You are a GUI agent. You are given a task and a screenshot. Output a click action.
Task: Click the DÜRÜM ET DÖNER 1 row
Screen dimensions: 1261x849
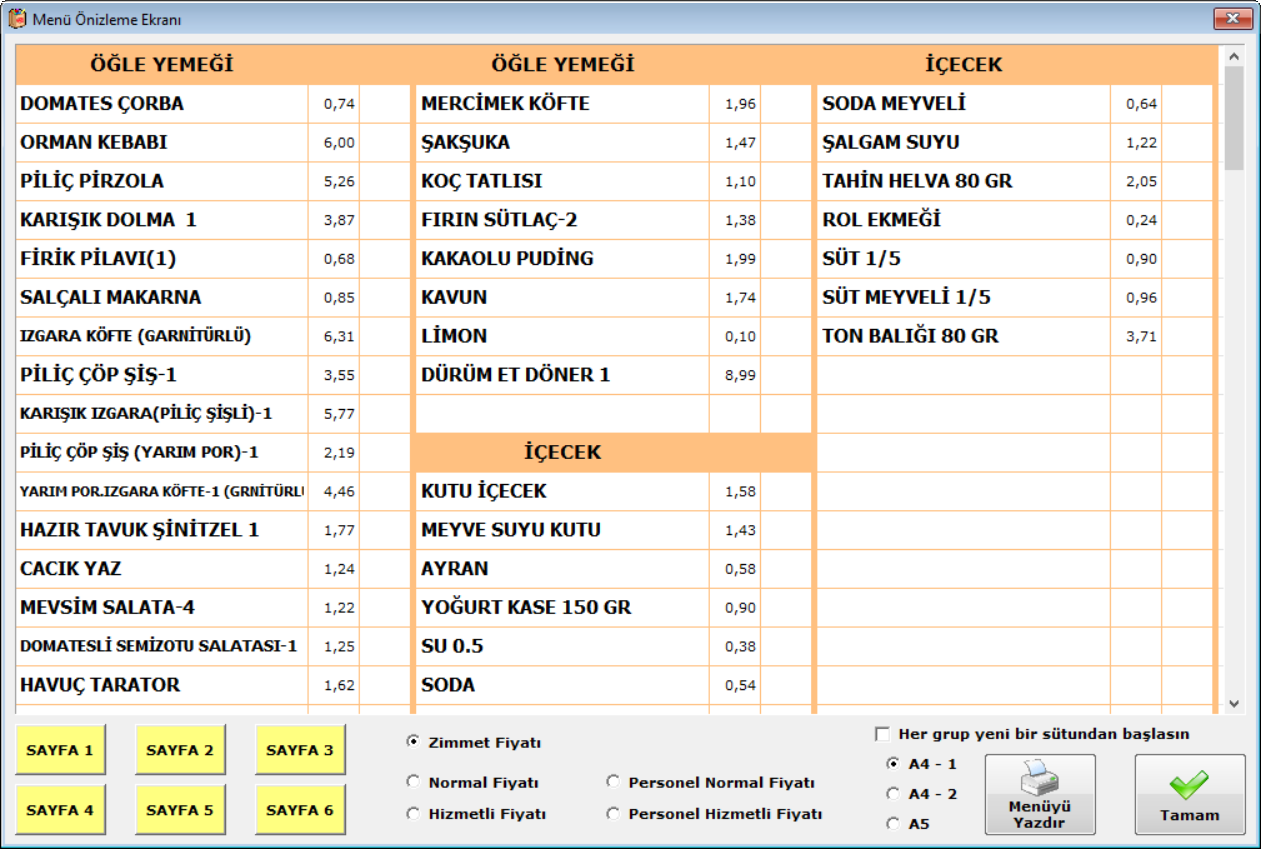[x=515, y=375]
